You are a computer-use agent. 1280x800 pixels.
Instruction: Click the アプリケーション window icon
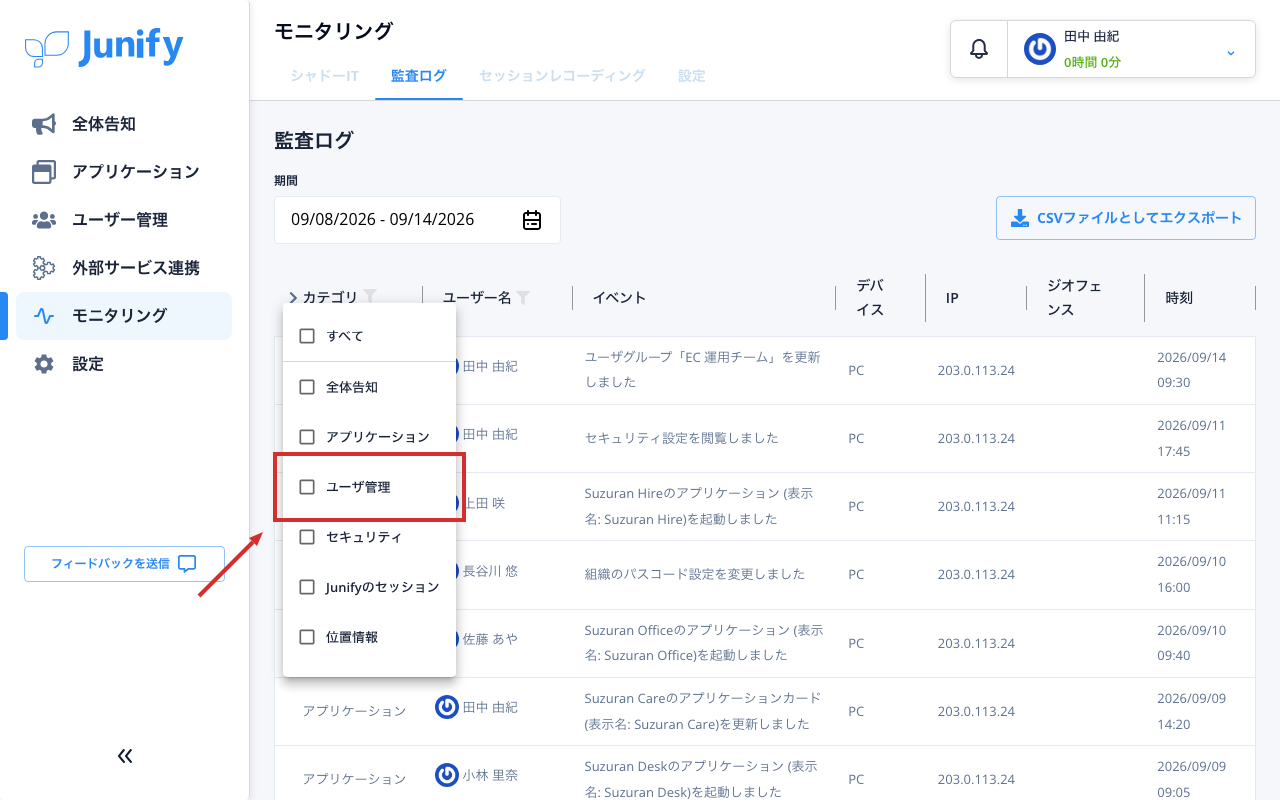44,172
